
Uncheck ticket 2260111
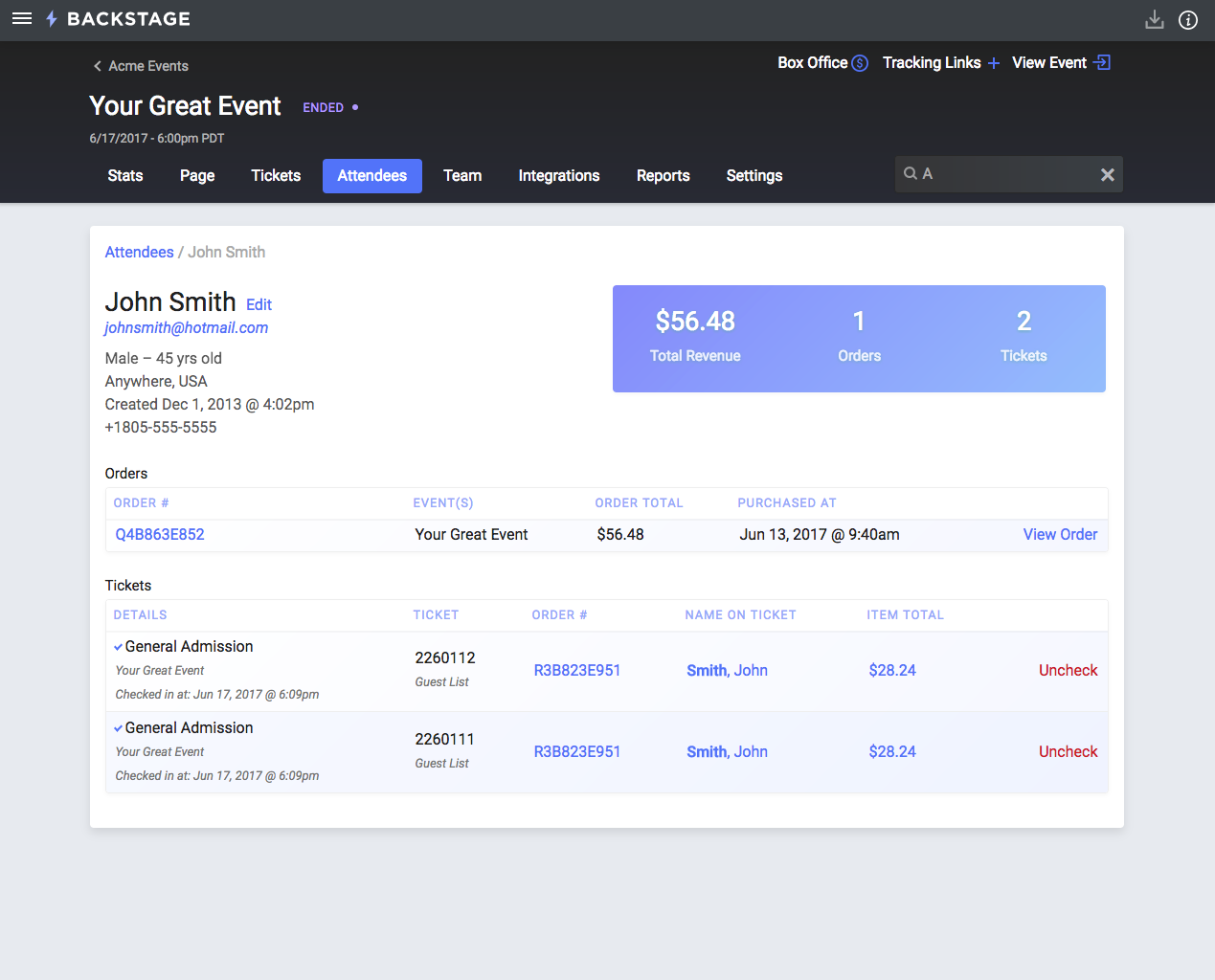click(x=1069, y=752)
